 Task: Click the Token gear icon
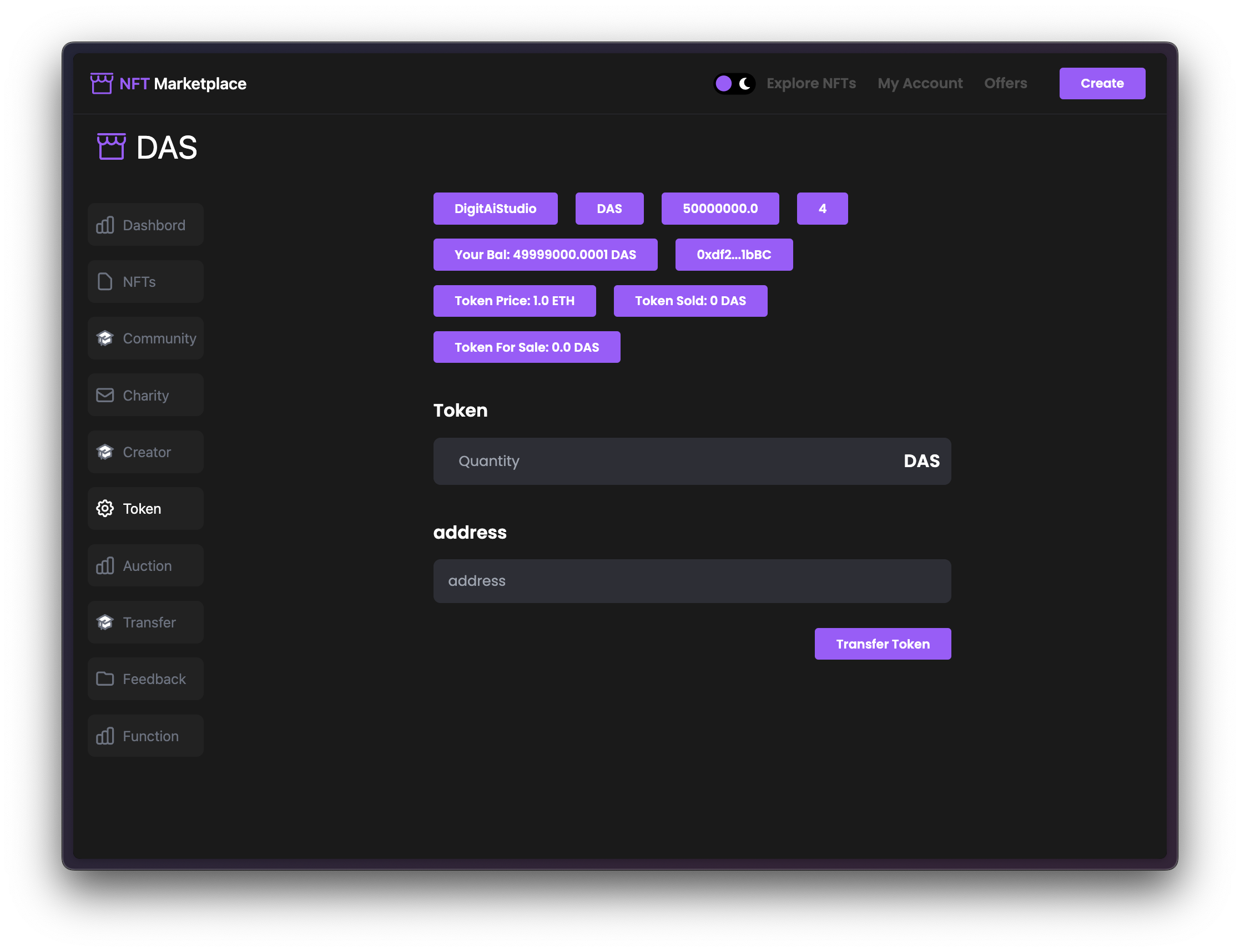pyautogui.click(x=105, y=508)
